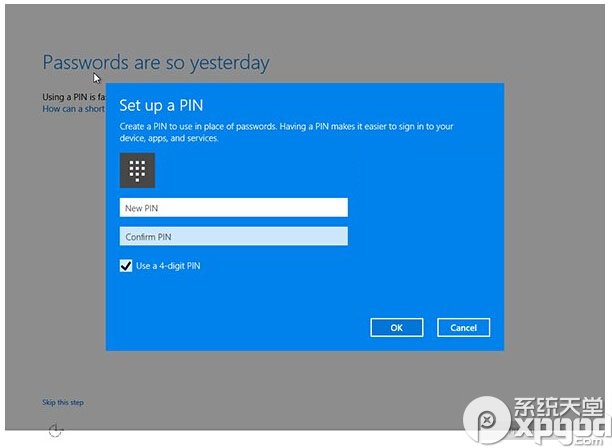Viewport: 612px width, 448px height.
Task: Cancel the Set up a PIN dialog
Action: coord(463,327)
